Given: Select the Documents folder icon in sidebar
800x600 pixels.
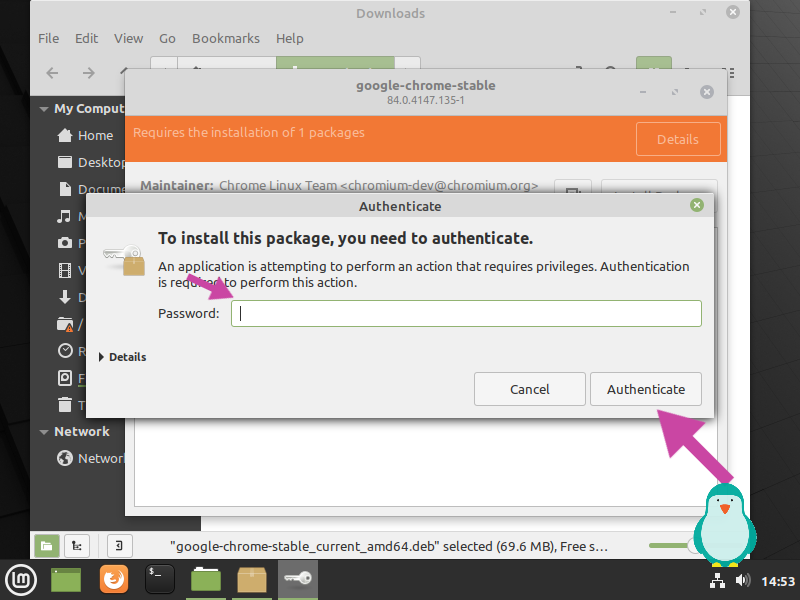Looking at the screenshot, I should [65, 189].
